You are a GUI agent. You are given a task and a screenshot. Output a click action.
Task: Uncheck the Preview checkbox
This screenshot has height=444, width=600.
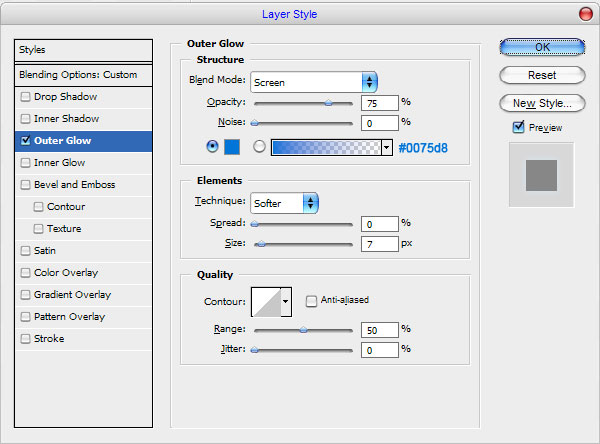click(518, 127)
